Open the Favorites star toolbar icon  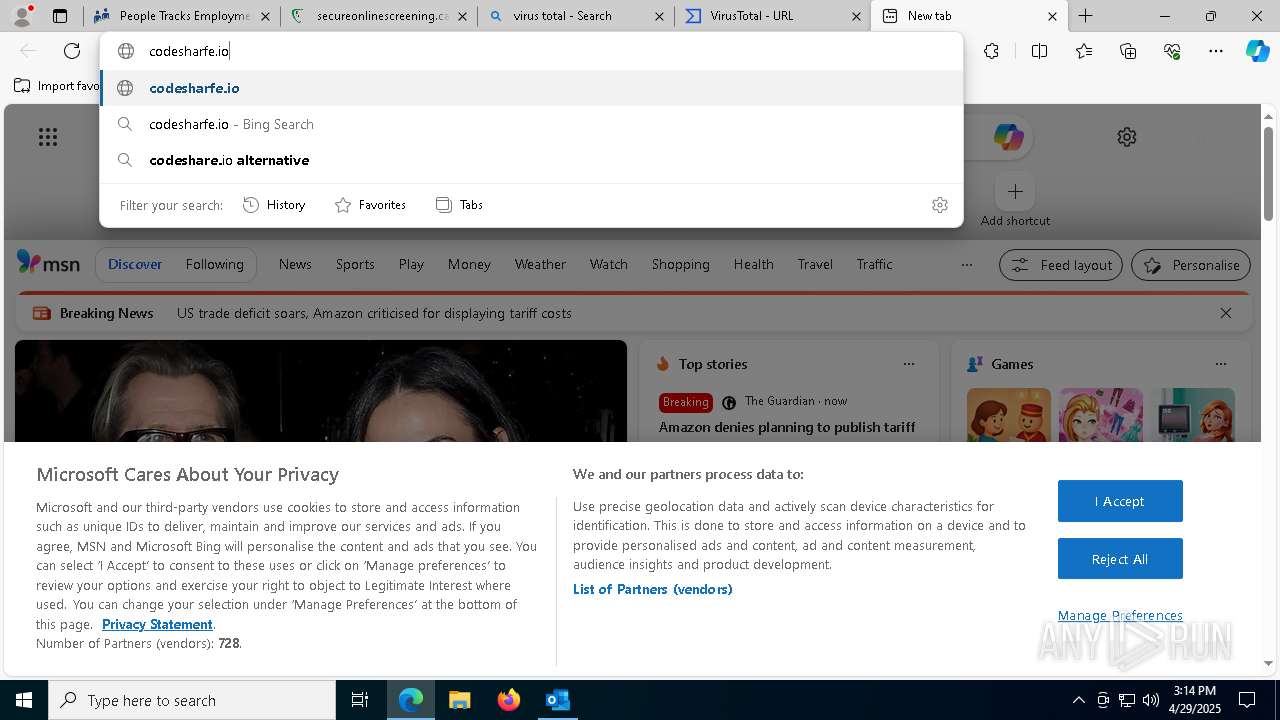click(x=1084, y=51)
